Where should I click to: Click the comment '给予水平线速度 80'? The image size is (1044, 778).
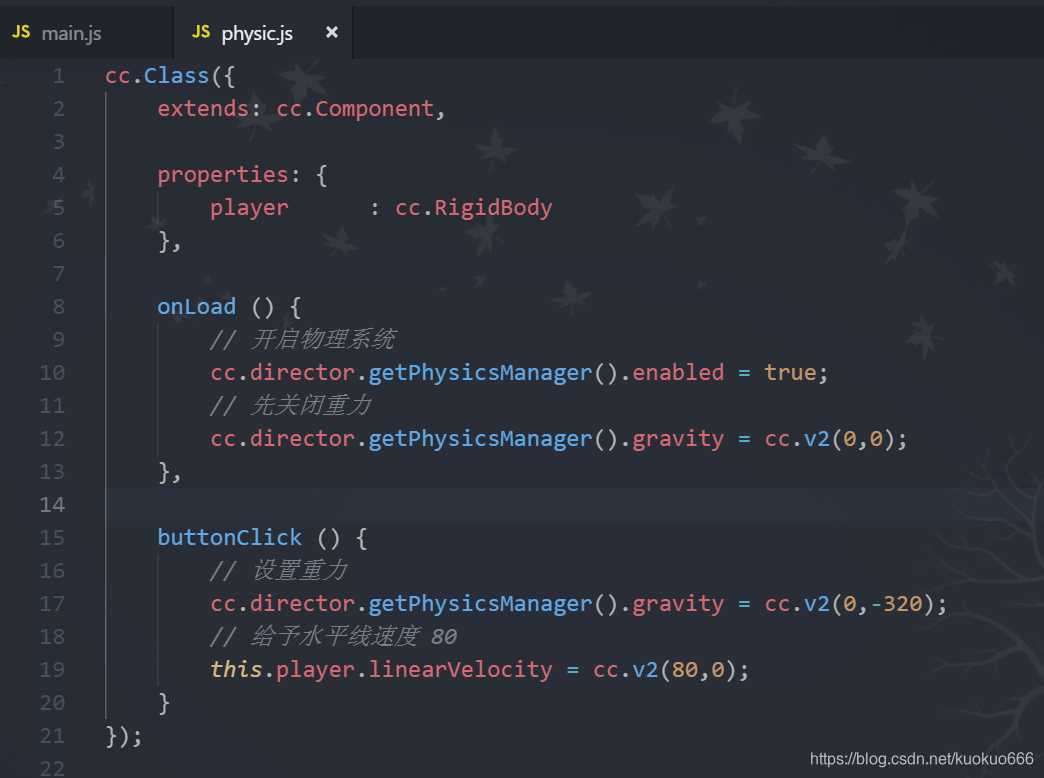(354, 637)
